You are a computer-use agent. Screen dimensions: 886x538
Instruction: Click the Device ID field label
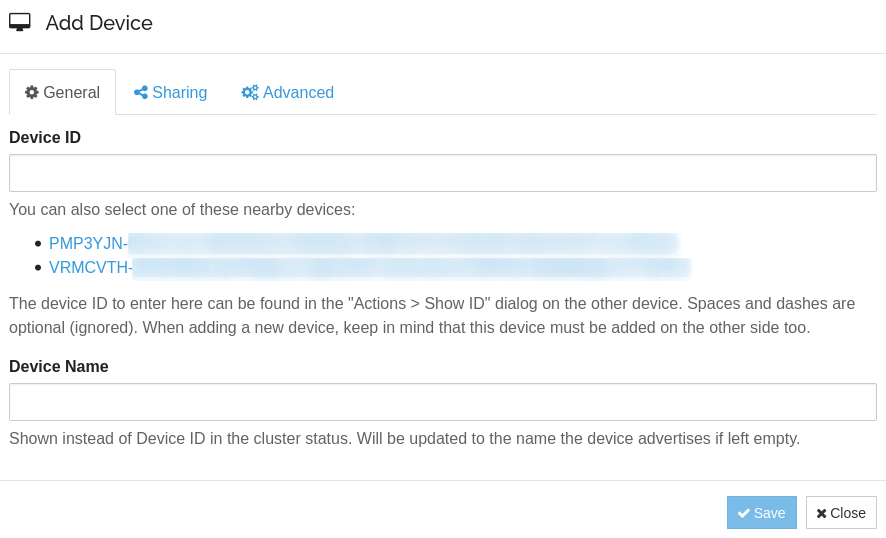tap(45, 137)
